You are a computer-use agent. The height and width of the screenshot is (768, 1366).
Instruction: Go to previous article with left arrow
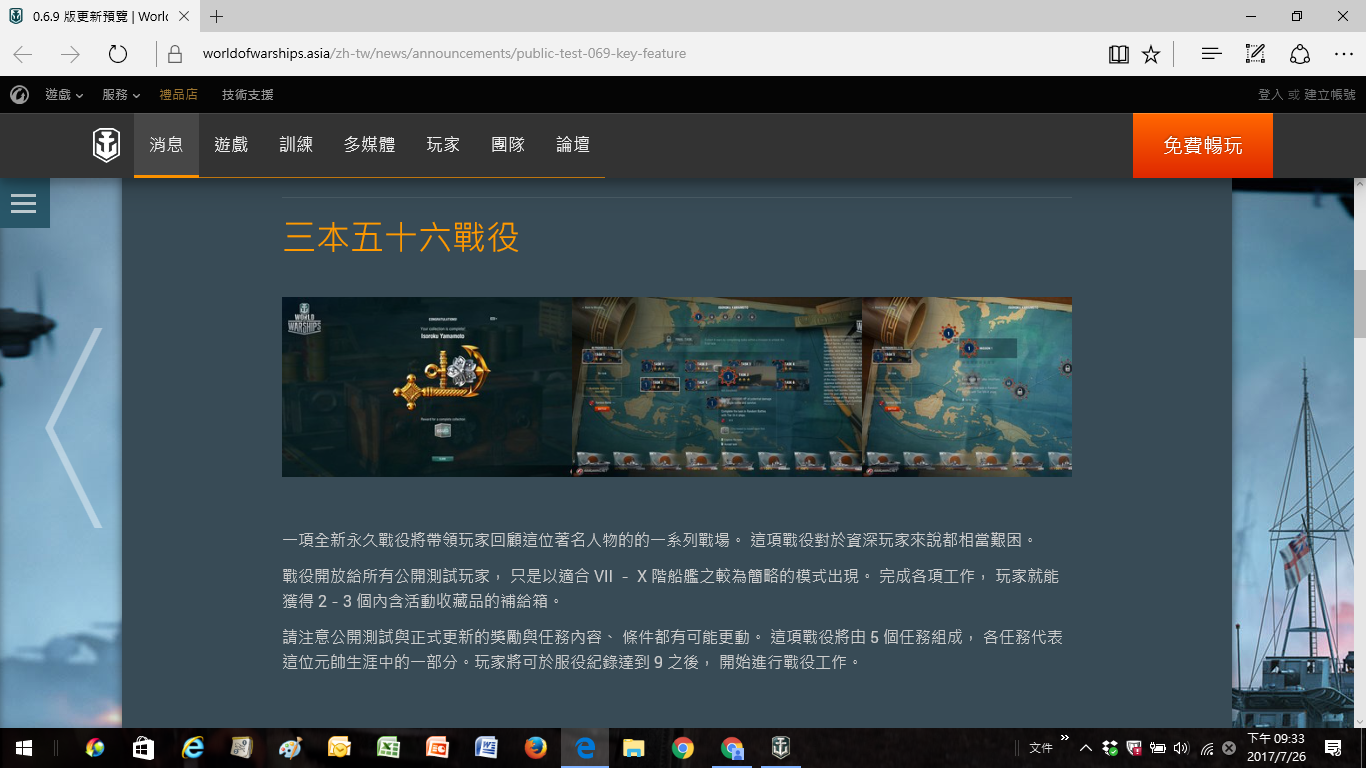(x=73, y=427)
